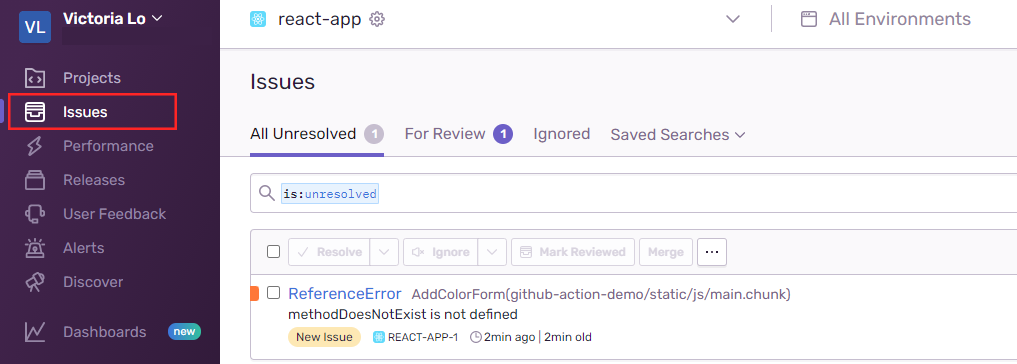Click the Releases box icon
Viewport: 1017px width, 364px height.
click(x=34, y=180)
